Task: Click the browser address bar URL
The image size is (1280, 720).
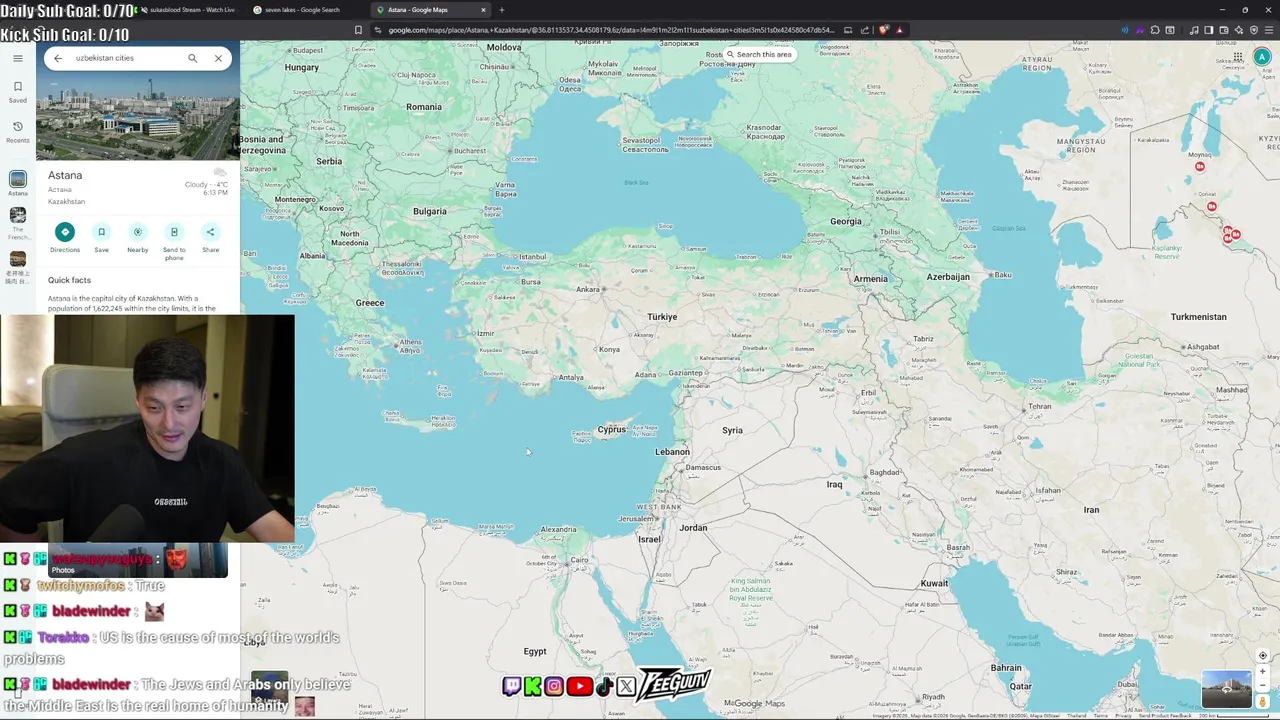Action: [x=610, y=30]
